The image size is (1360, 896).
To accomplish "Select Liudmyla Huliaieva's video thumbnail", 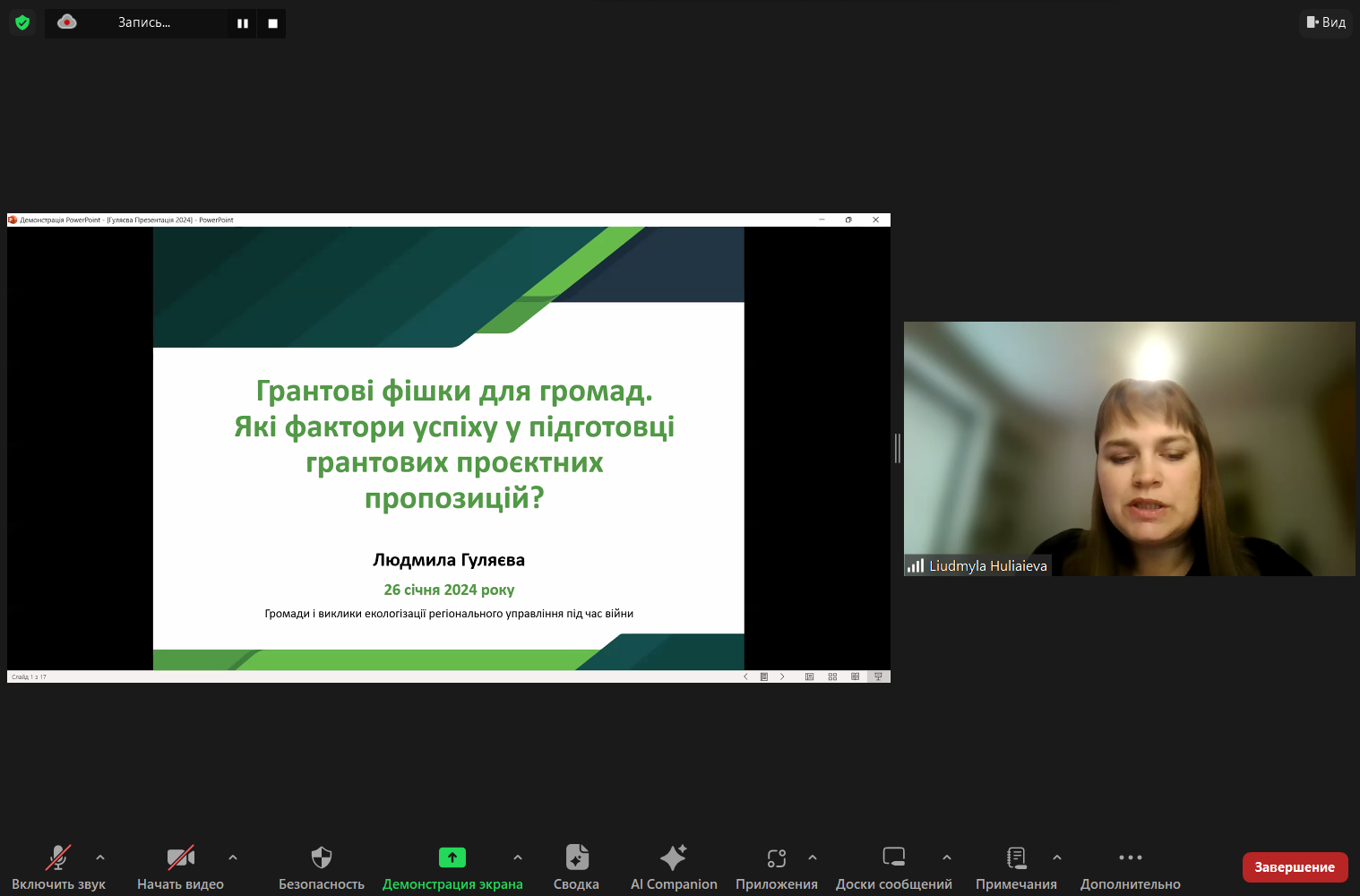I will pos(1129,448).
